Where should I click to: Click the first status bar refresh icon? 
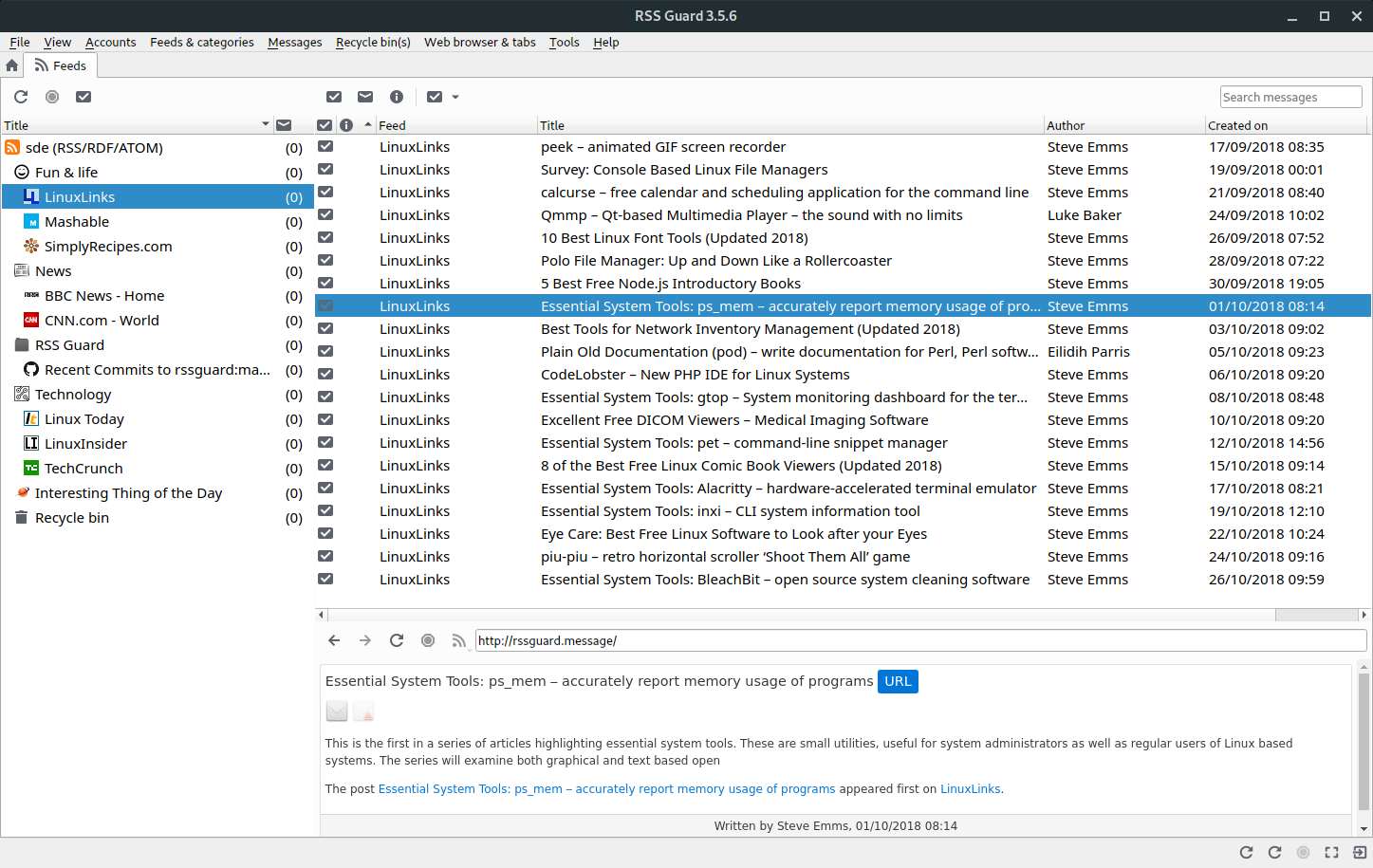(x=1246, y=853)
